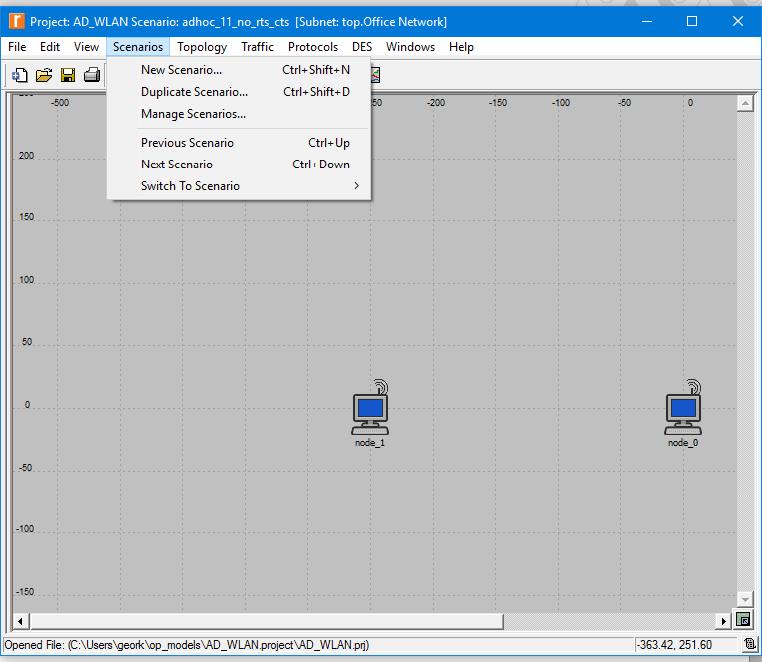Click the Save floppy disk icon

68,75
